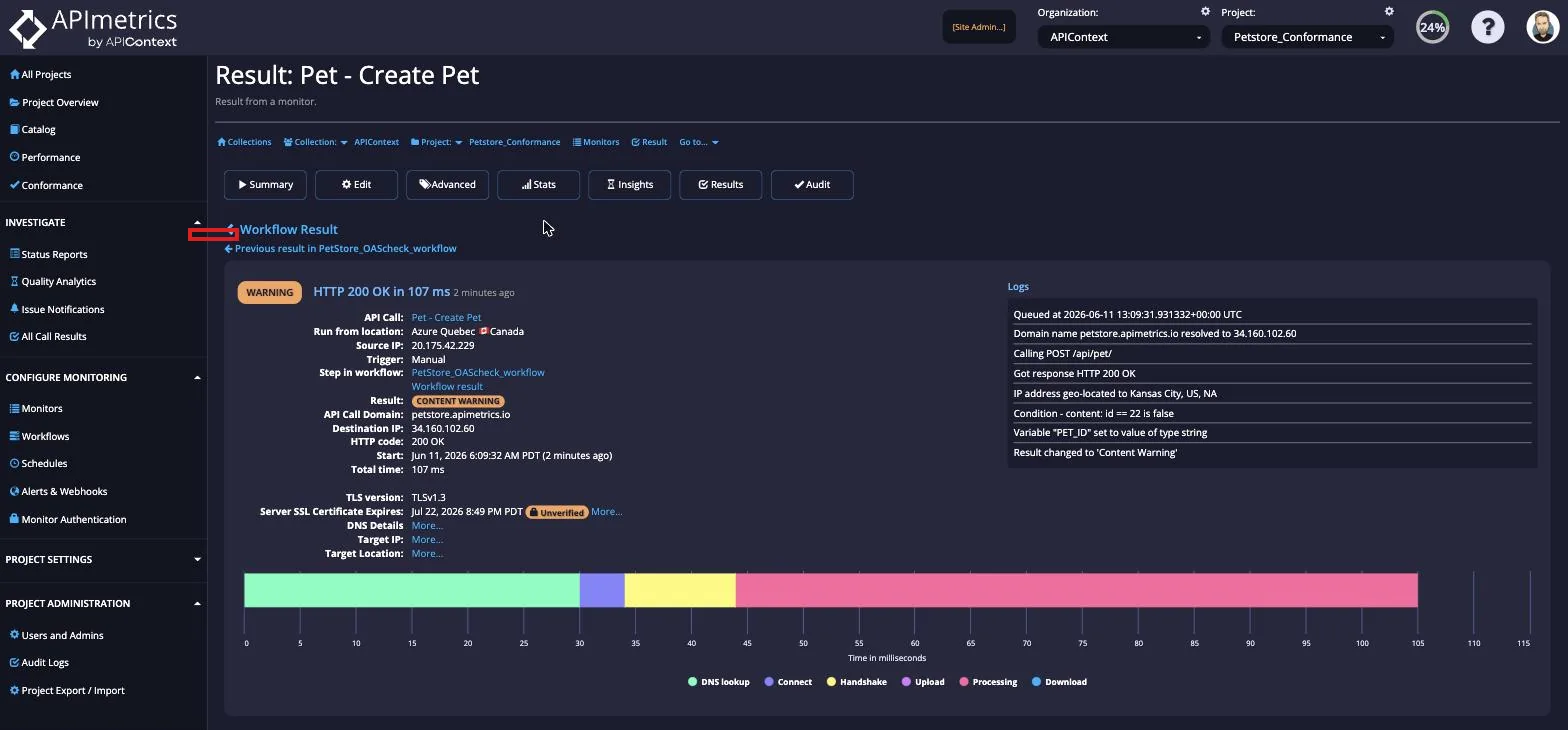The width and height of the screenshot is (1568, 730).
Task: Switch to the Edit tab
Action: pos(356,184)
